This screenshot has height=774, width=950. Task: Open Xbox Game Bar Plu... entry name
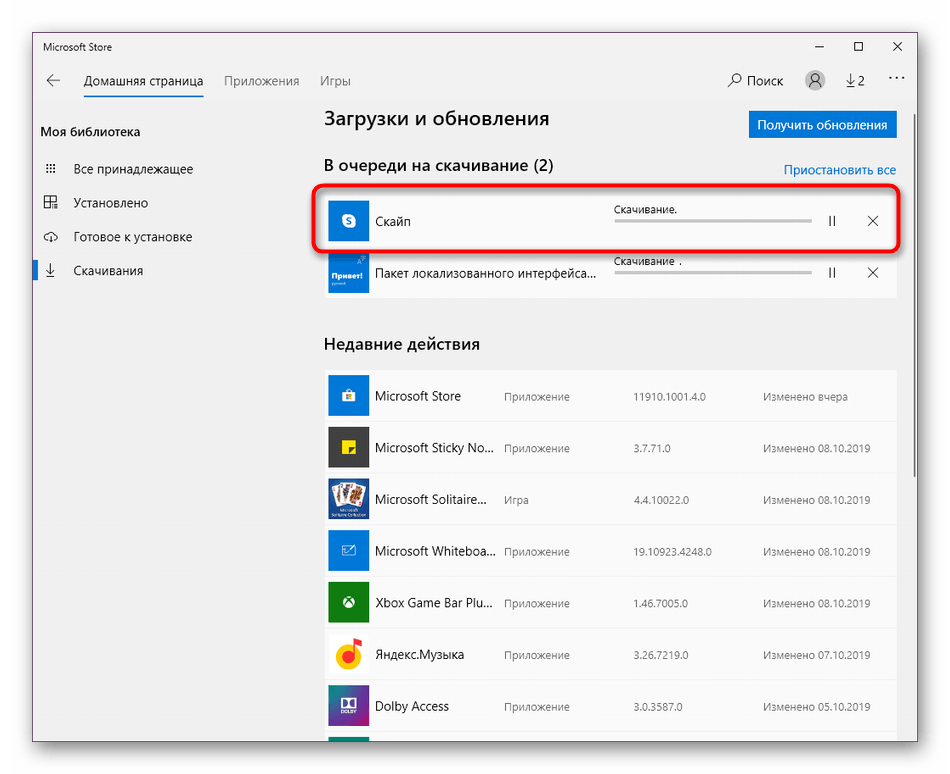tap(434, 603)
